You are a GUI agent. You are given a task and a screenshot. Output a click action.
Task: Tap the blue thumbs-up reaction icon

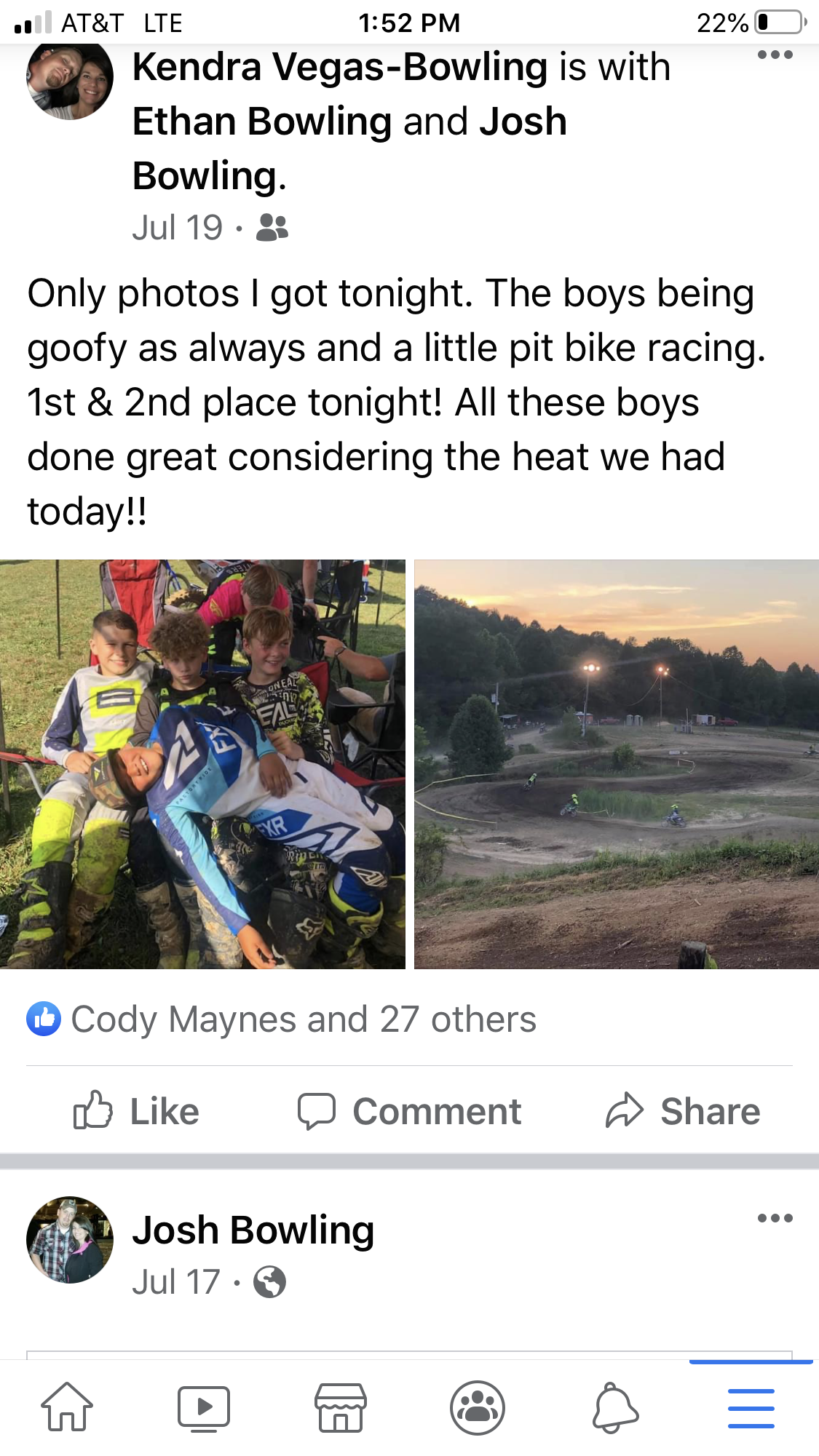pyautogui.click(x=44, y=1019)
